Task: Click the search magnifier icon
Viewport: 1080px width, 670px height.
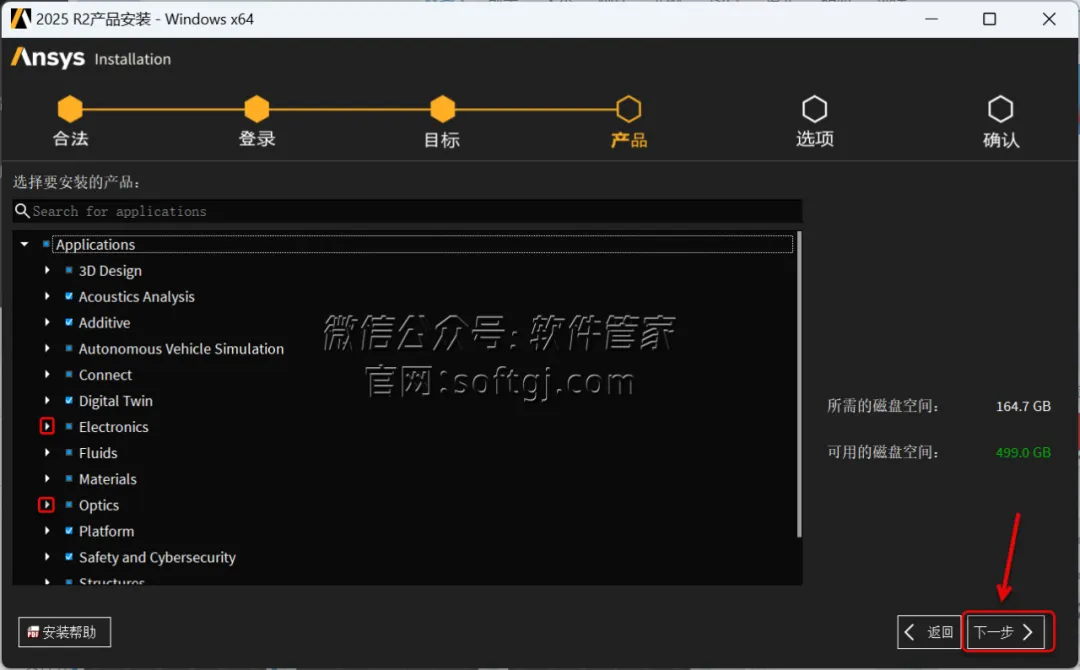Action: (x=22, y=211)
